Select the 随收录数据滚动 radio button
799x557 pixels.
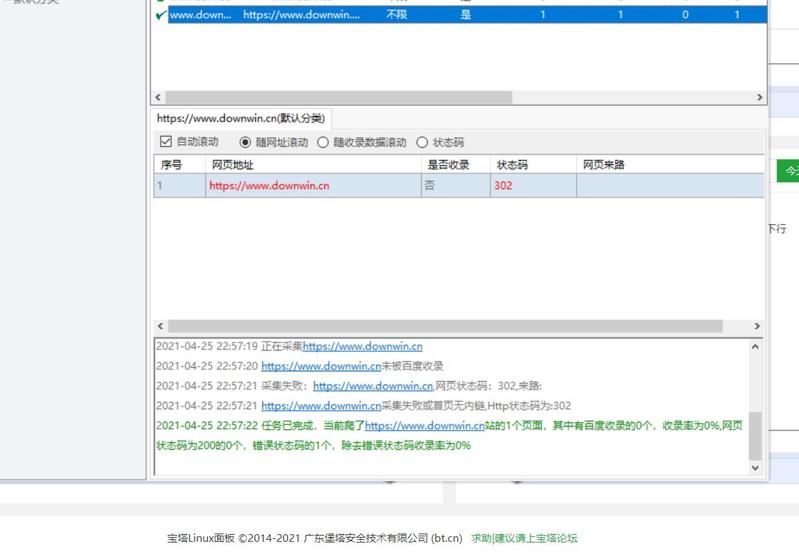[x=323, y=143]
